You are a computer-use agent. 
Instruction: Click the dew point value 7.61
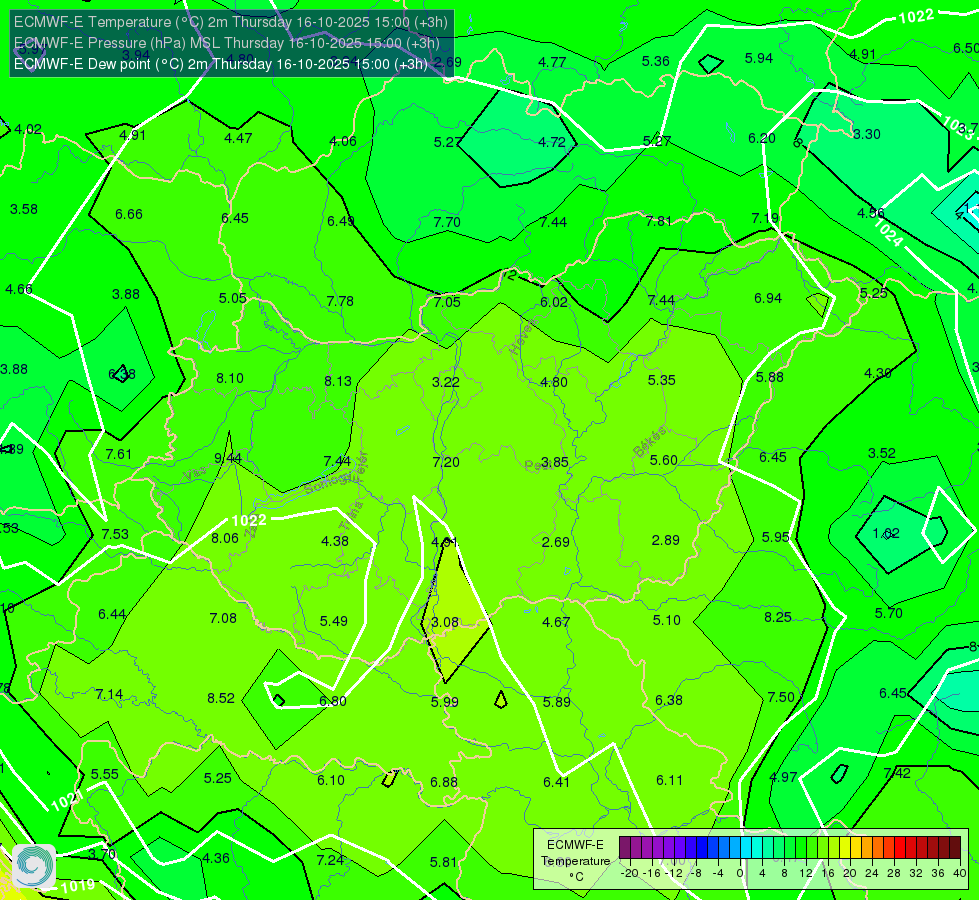pyautogui.click(x=119, y=455)
